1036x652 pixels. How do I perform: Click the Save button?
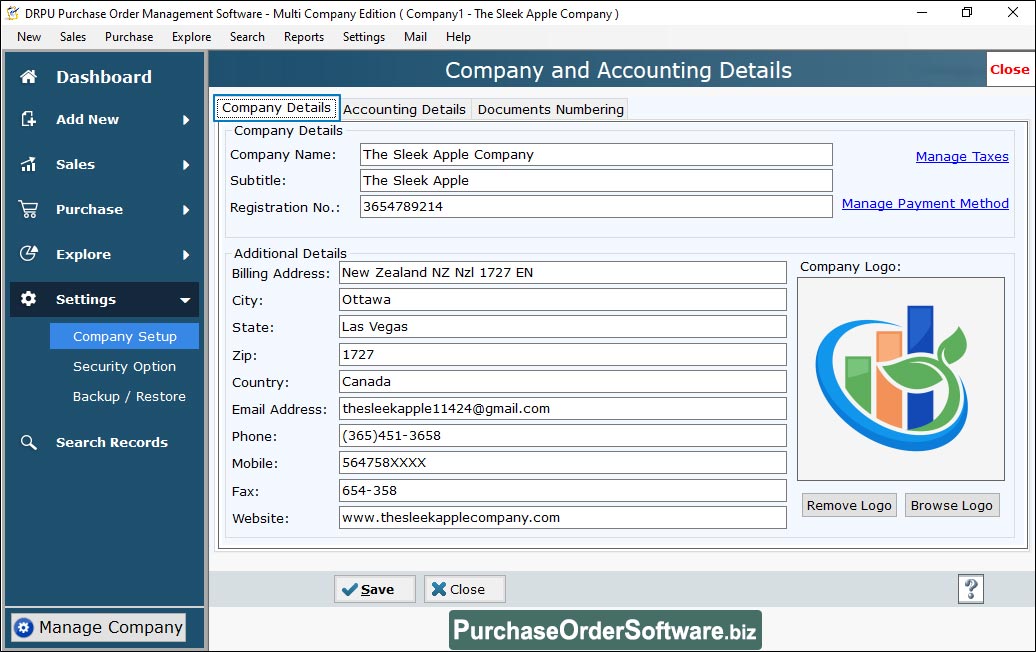point(375,589)
